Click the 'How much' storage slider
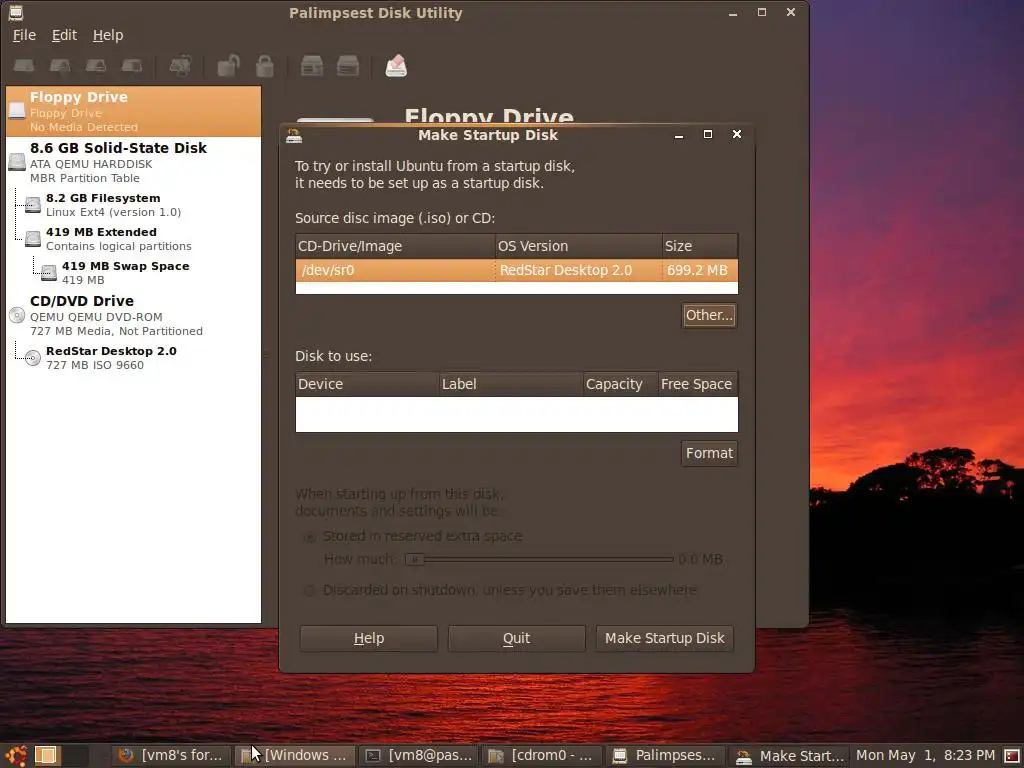Viewport: 1024px width, 768px height. click(x=539, y=559)
